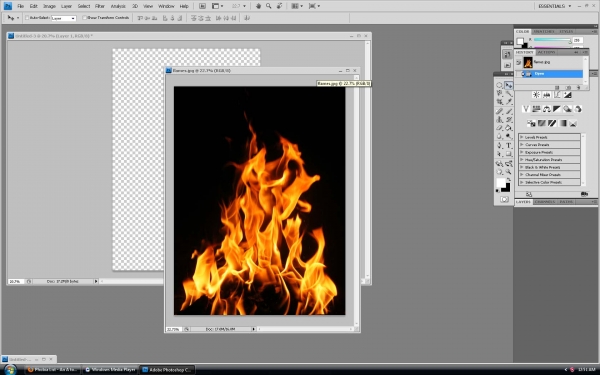The image size is (600, 375).
Task: Select the Pen tool
Action: [x=499, y=145]
